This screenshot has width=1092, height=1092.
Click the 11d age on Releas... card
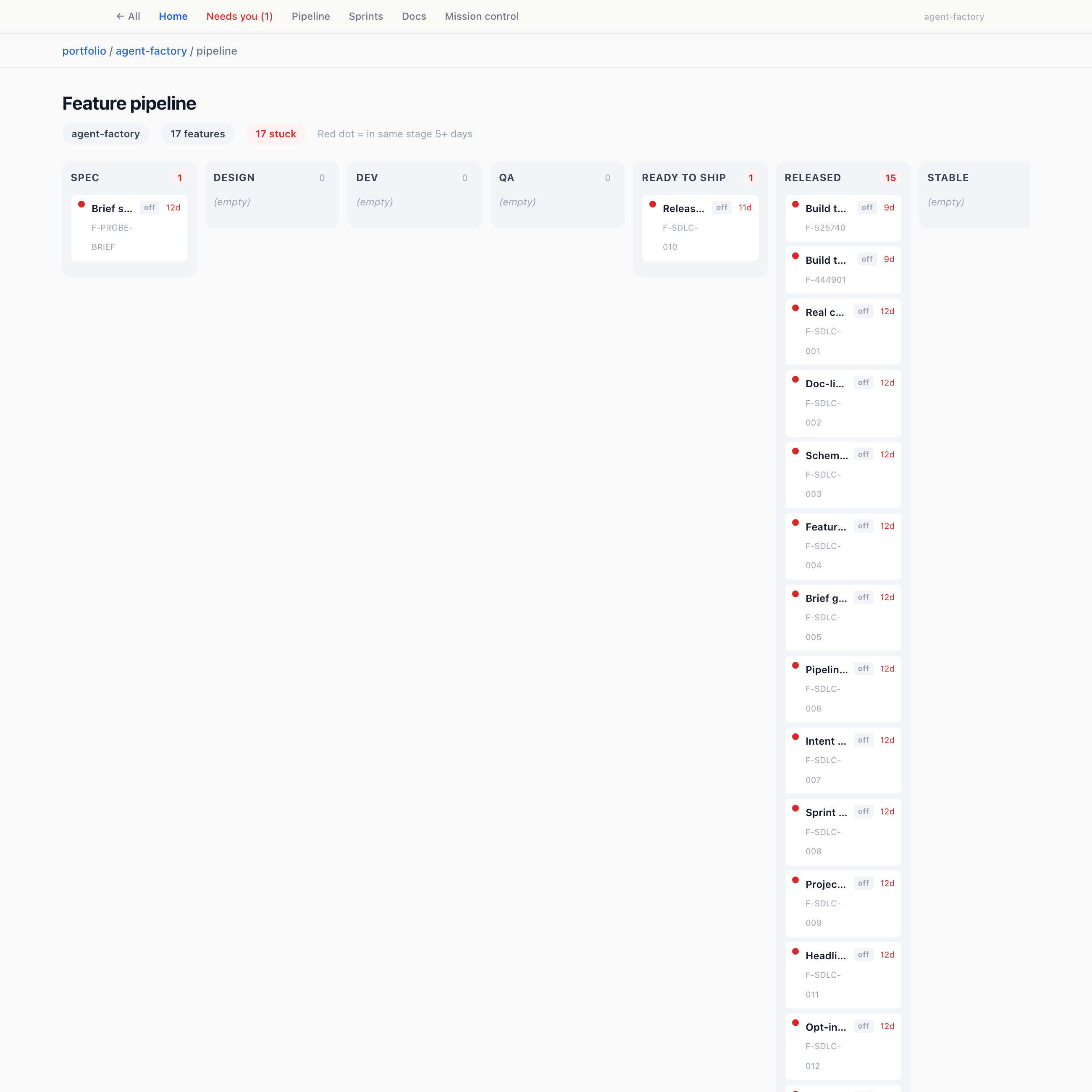coord(745,207)
